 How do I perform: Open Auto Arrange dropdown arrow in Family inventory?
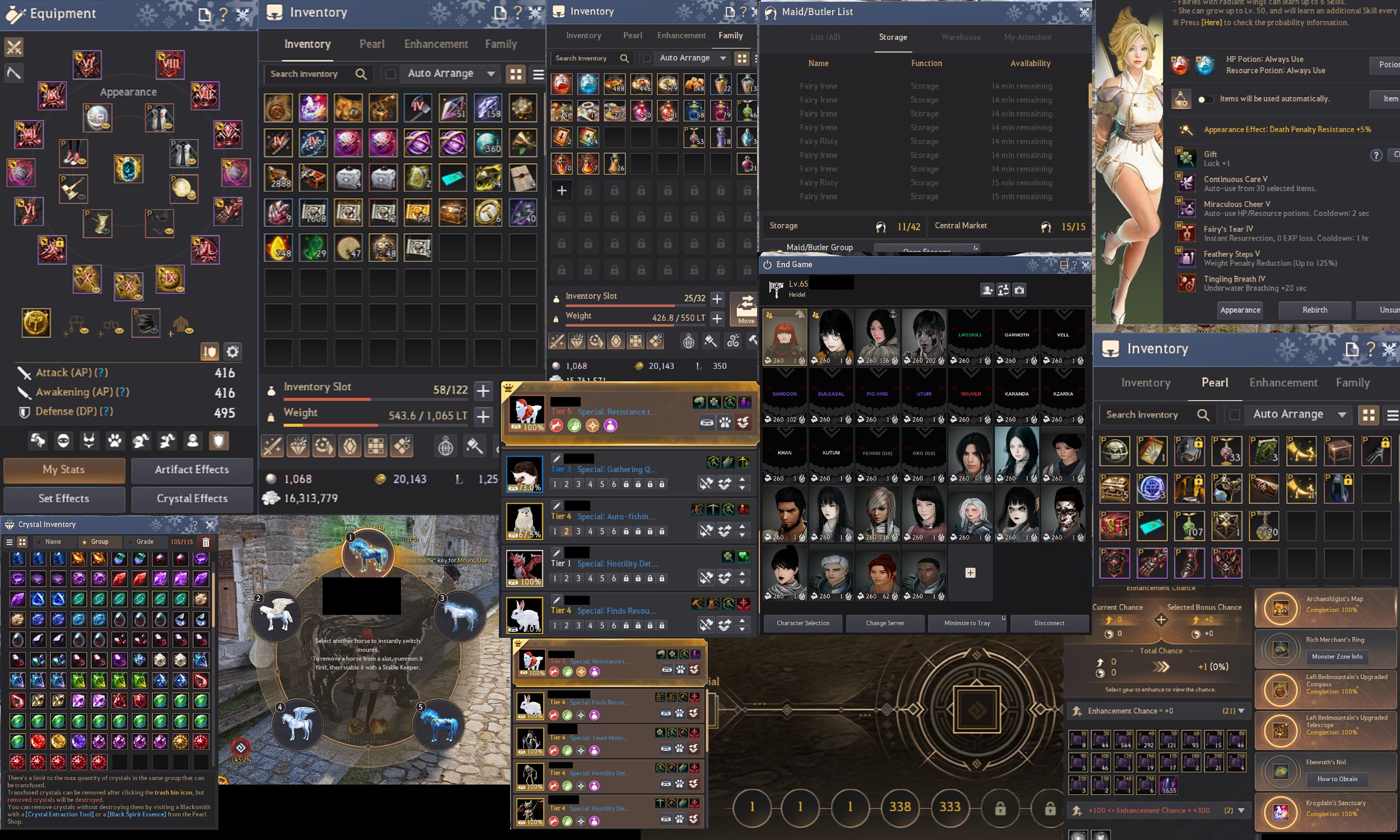tap(722, 58)
